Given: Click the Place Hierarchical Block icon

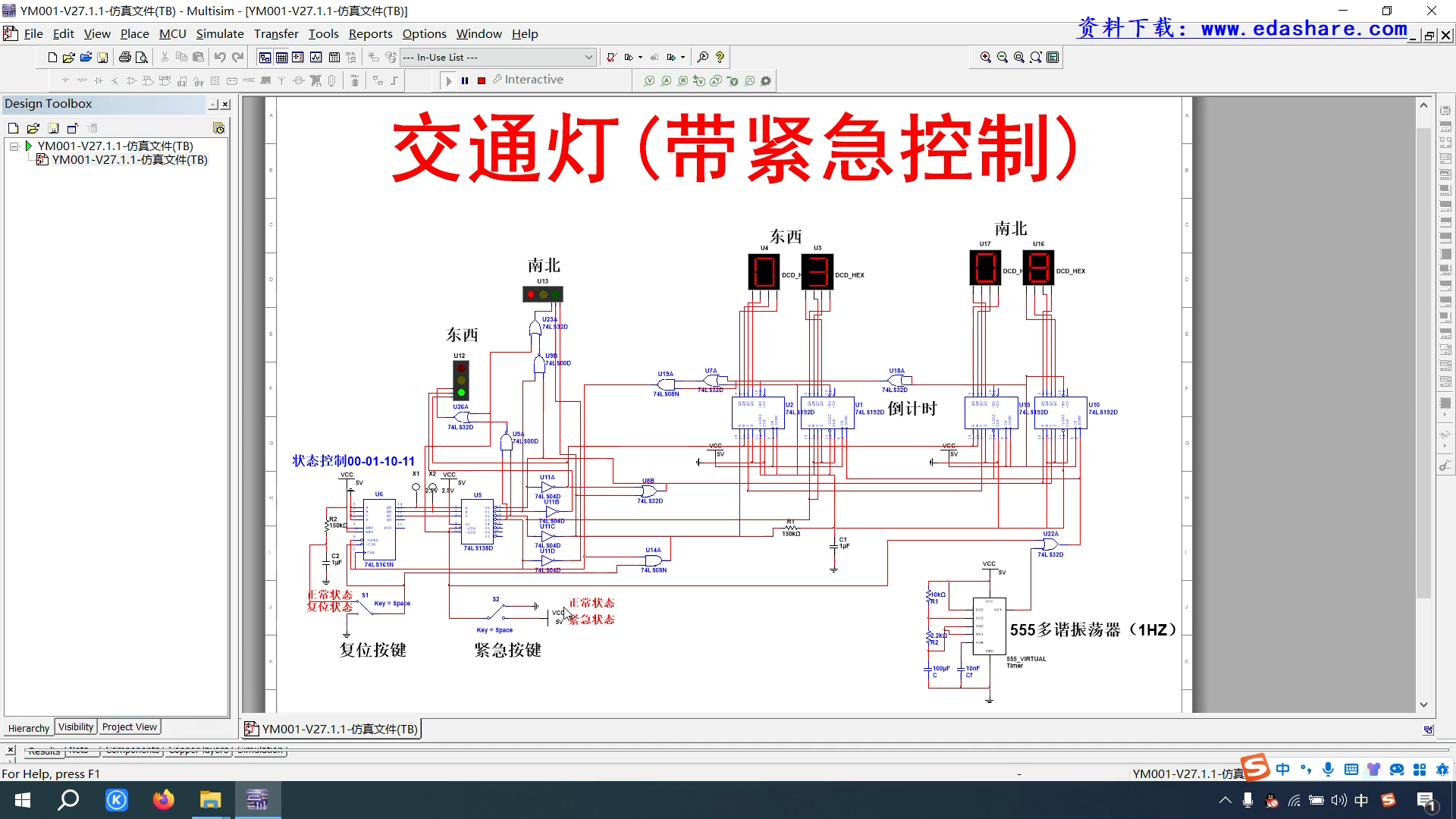Looking at the screenshot, I should [x=378, y=80].
